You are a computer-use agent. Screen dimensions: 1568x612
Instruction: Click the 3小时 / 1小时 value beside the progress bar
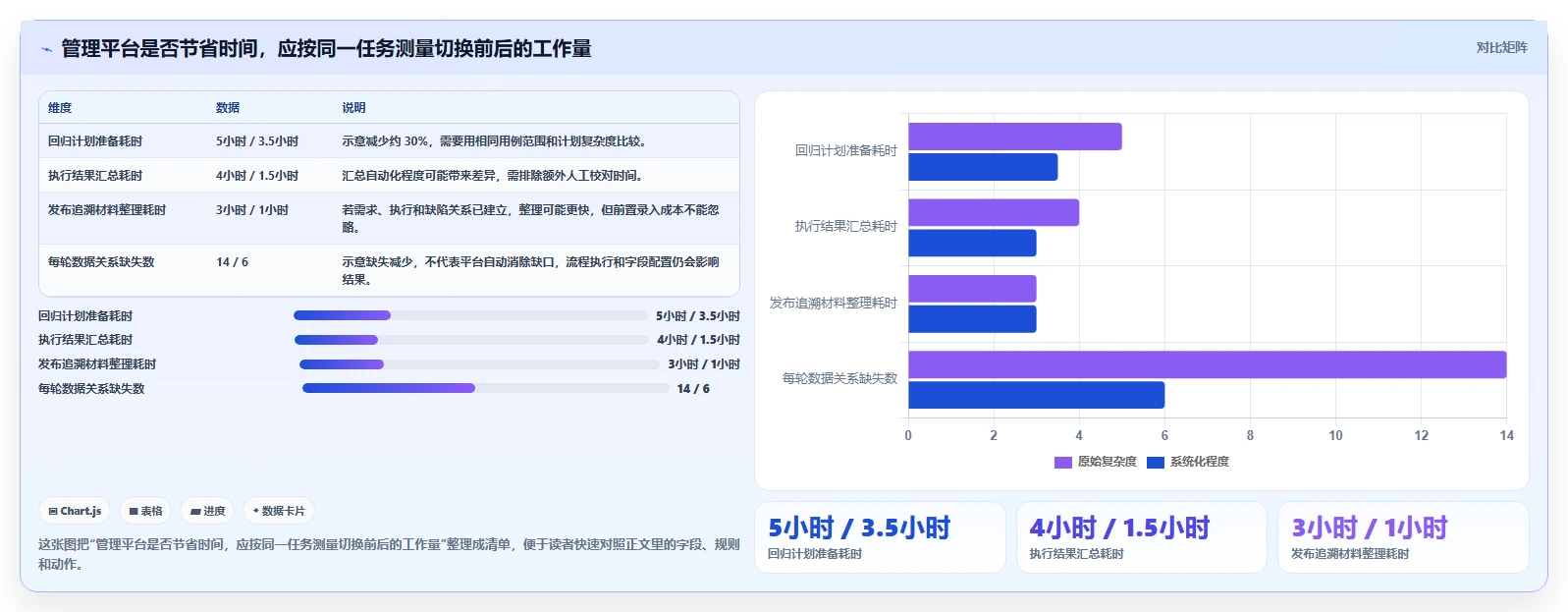point(704,364)
